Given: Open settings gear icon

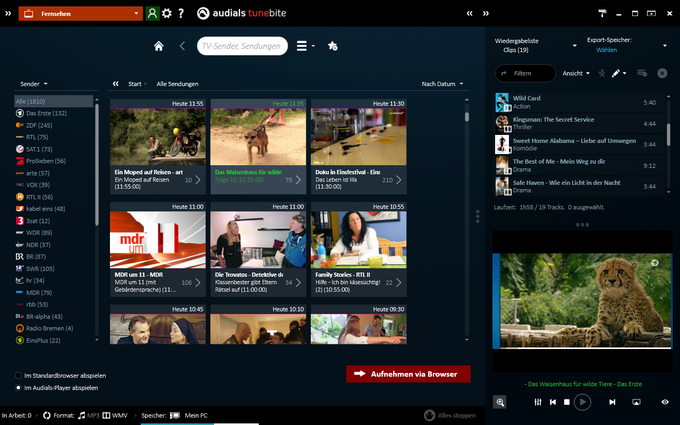Looking at the screenshot, I should (x=167, y=13).
